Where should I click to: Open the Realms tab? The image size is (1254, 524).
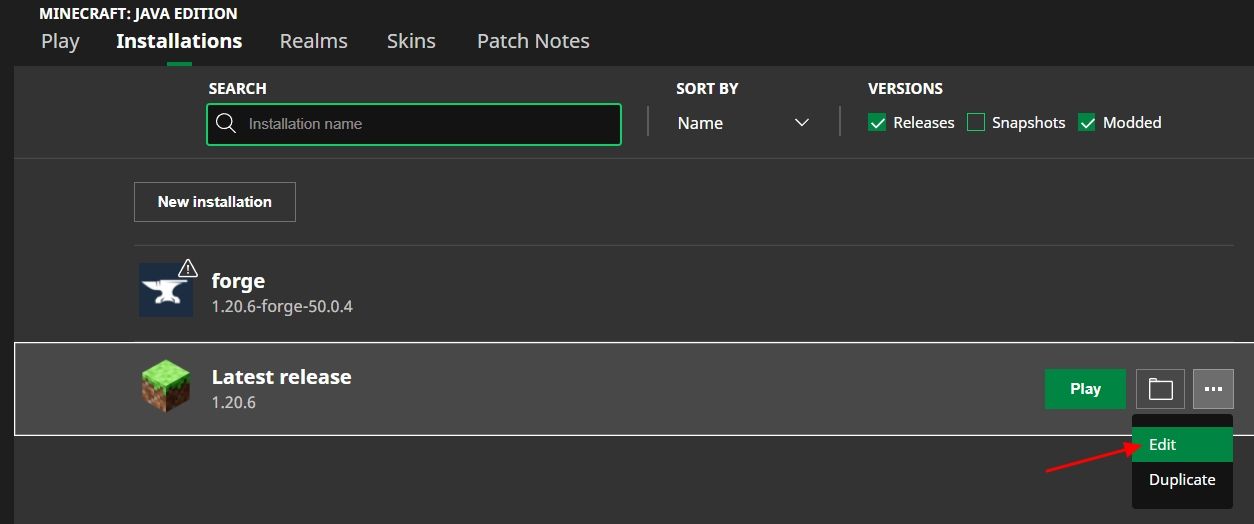click(x=314, y=41)
